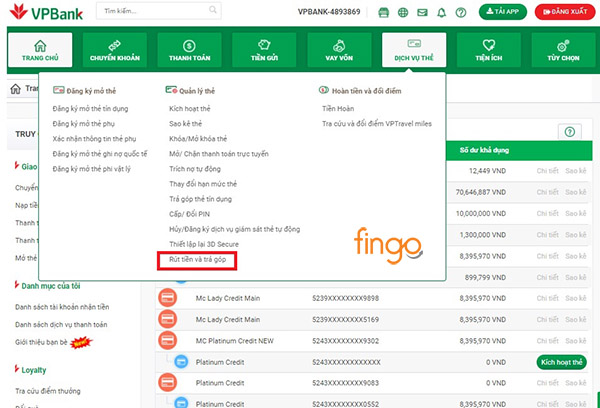Screen dimensions: 600x408
Task: Open the TIỆN ÍCH menu
Action: (x=489, y=50)
